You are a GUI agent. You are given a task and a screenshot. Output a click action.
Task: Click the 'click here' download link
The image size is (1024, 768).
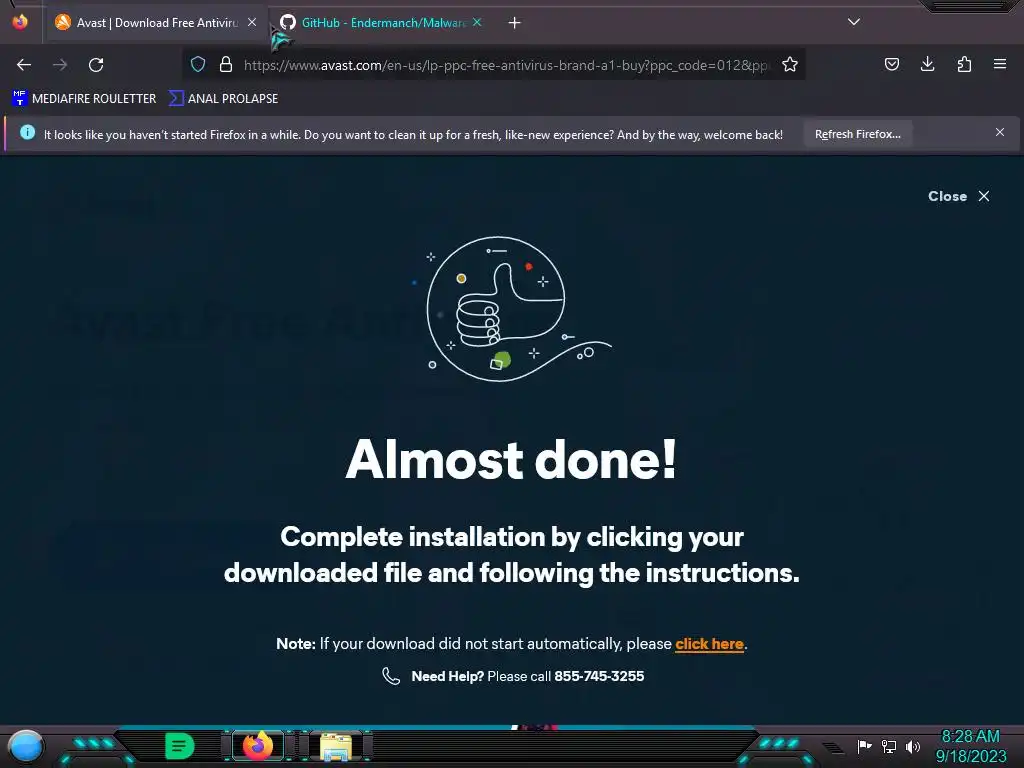click(x=709, y=644)
